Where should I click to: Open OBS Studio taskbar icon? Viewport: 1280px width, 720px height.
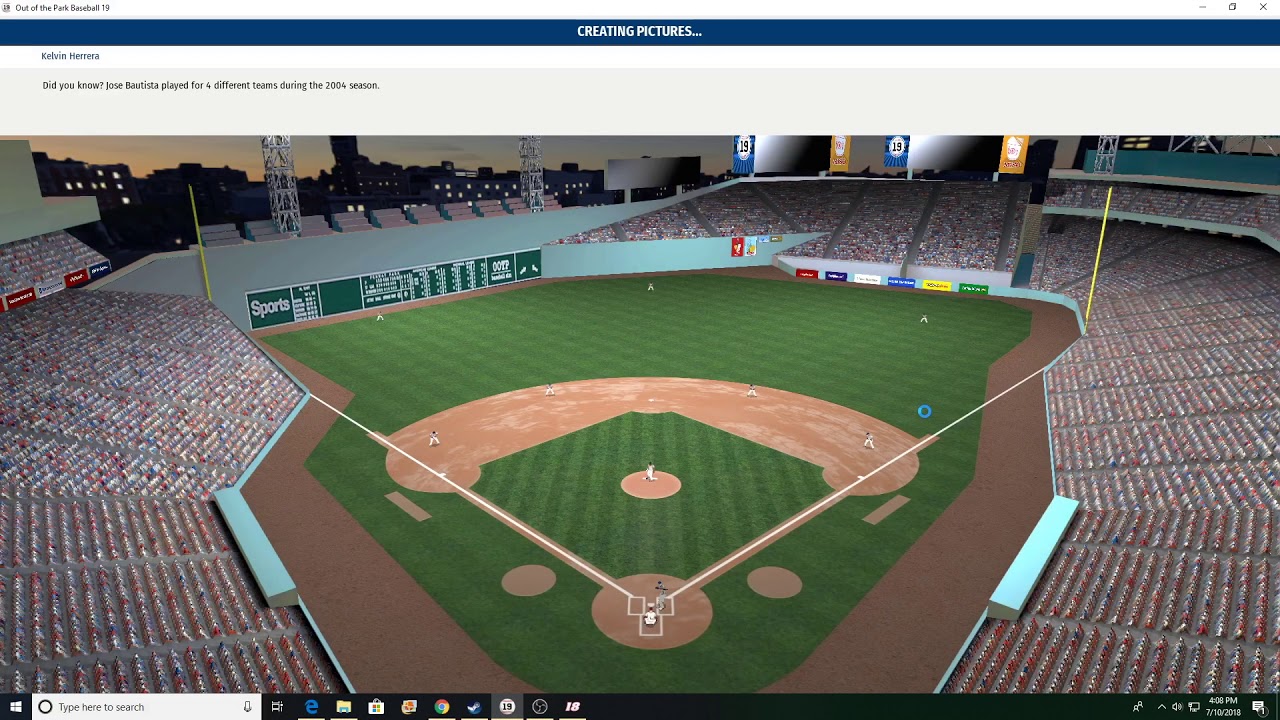point(540,707)
